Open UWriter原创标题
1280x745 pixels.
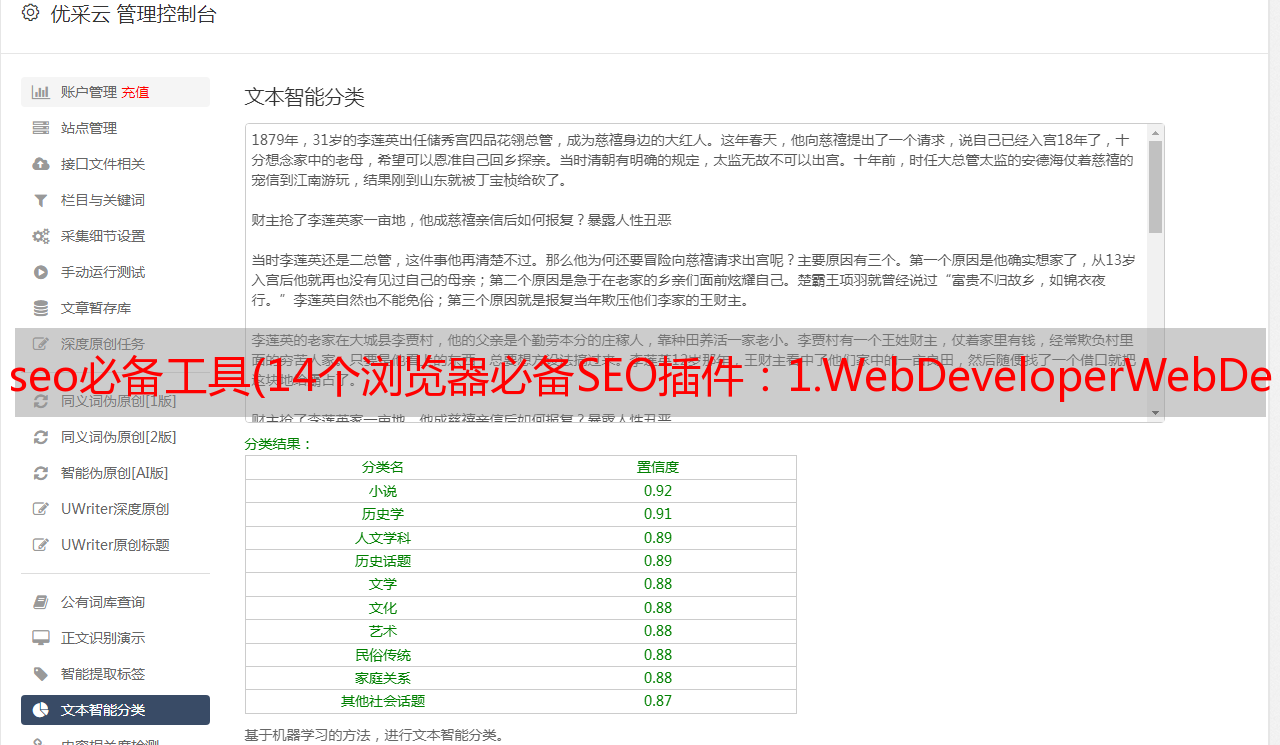(115, 545)
